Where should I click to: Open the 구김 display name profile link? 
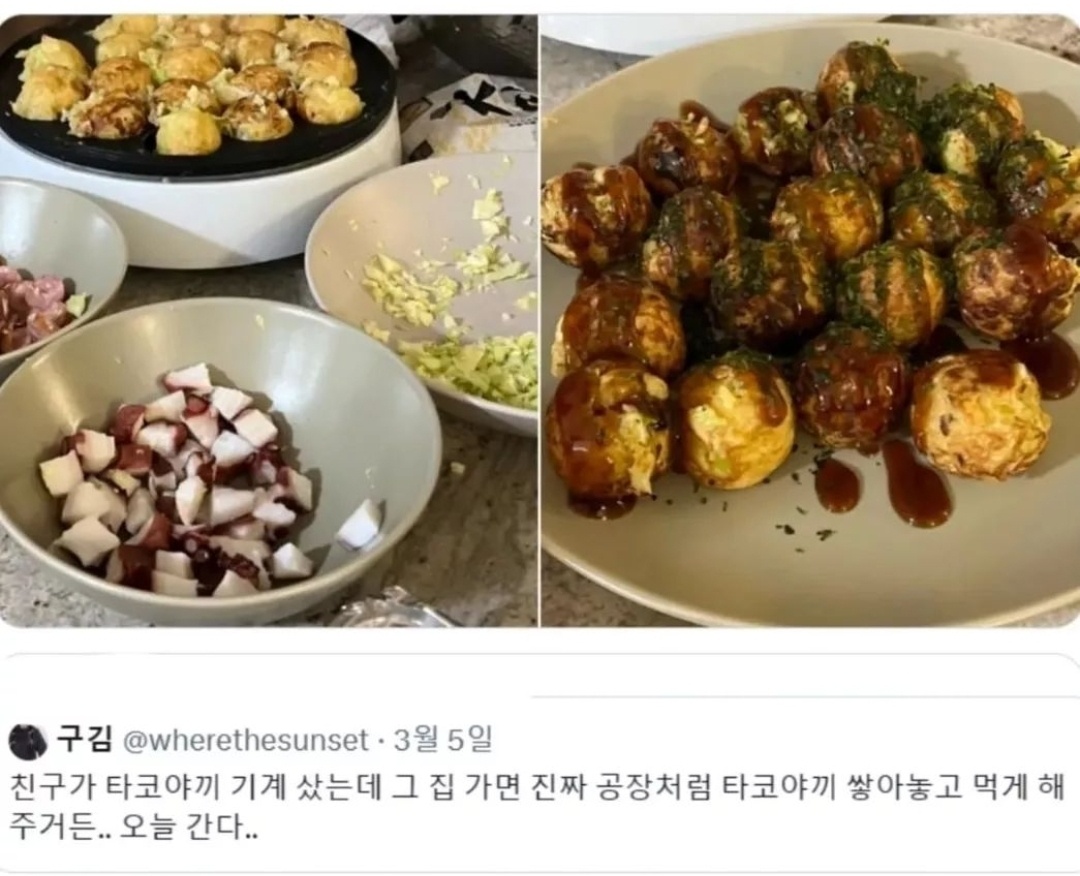coord(84,740)
